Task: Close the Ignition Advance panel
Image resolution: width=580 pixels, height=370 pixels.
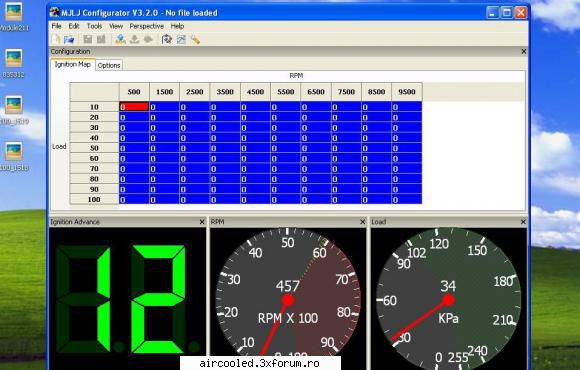Action: 202,222
